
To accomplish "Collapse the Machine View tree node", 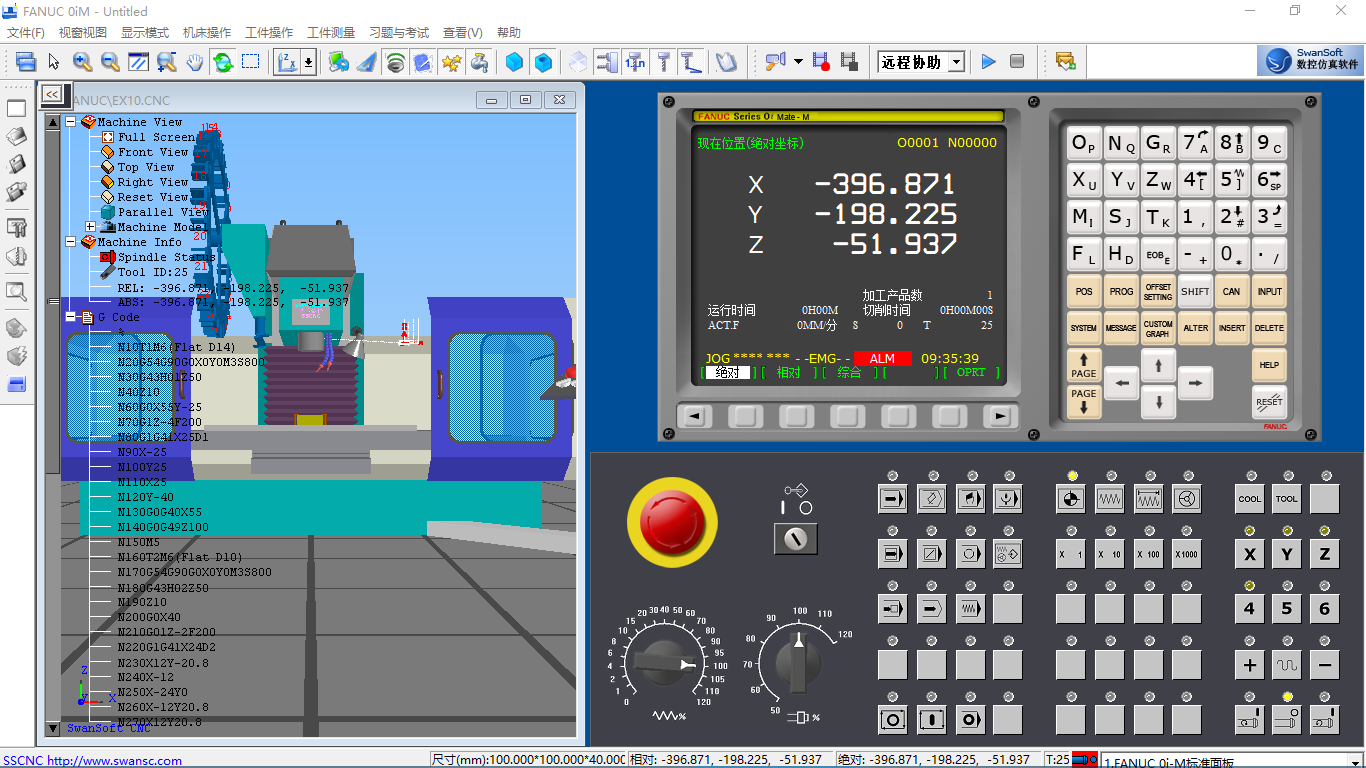I will click(71, 122).
